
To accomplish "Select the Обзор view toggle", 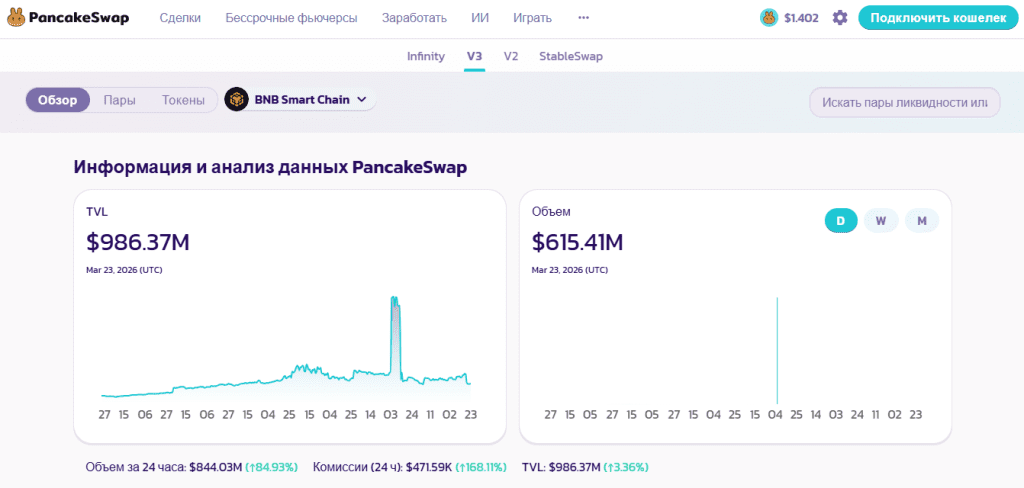I will point(58,100).
